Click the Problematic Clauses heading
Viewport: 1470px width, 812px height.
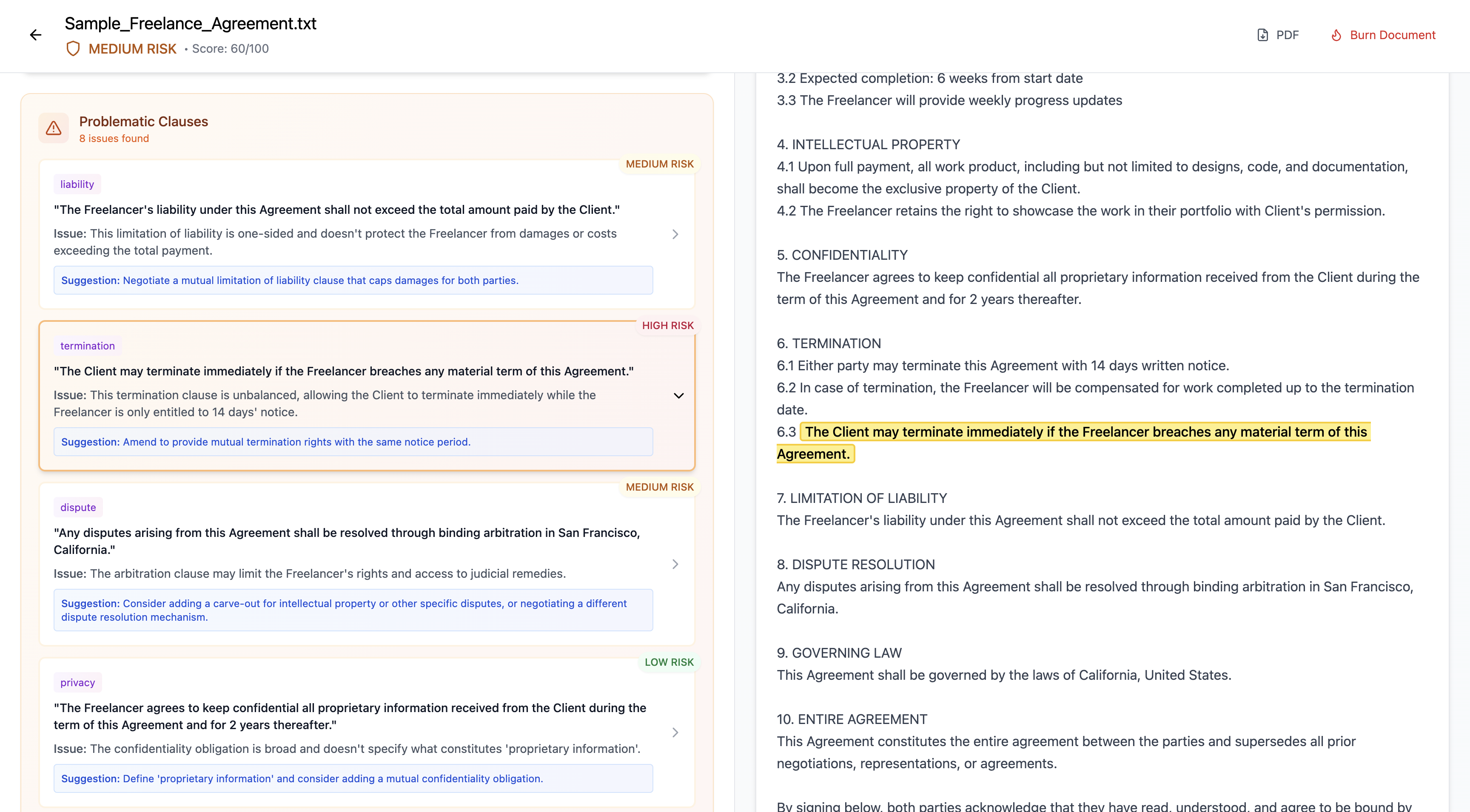coord(144,122)
